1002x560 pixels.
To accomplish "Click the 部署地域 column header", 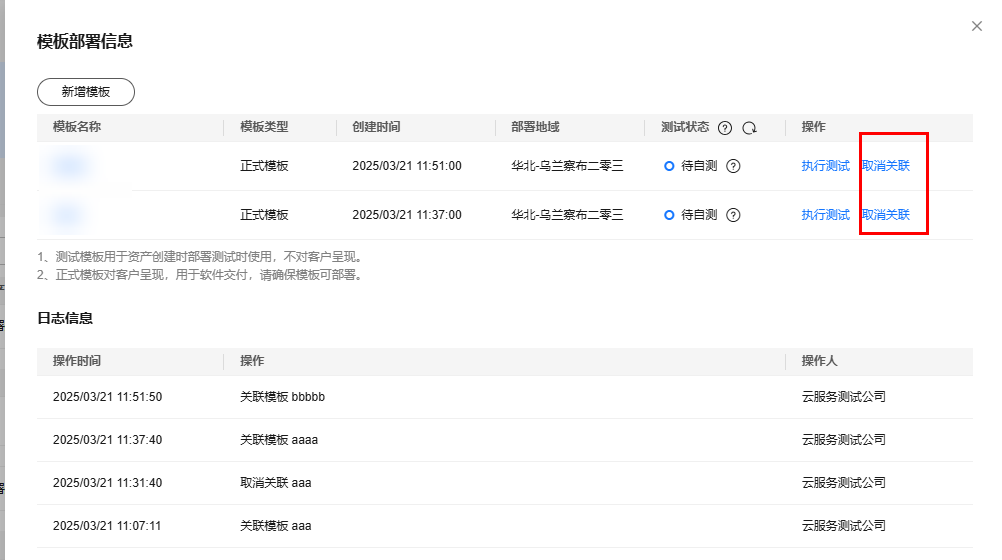I will [535, 127].
